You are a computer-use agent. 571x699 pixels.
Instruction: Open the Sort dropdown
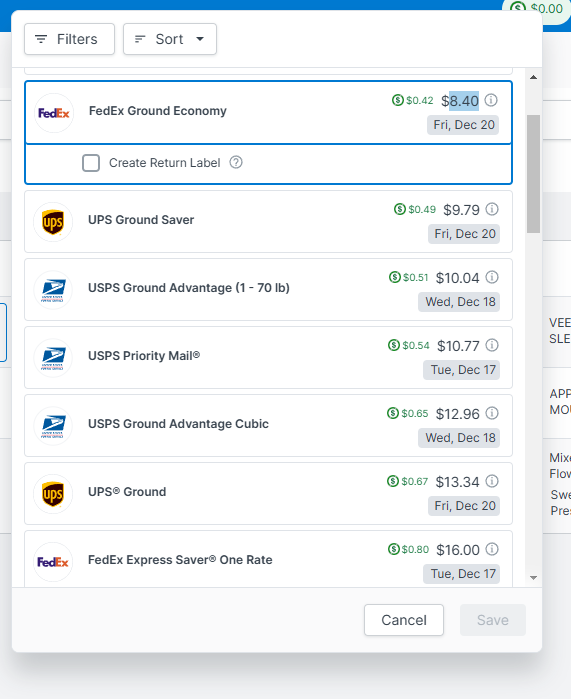[x=170, y=39]
